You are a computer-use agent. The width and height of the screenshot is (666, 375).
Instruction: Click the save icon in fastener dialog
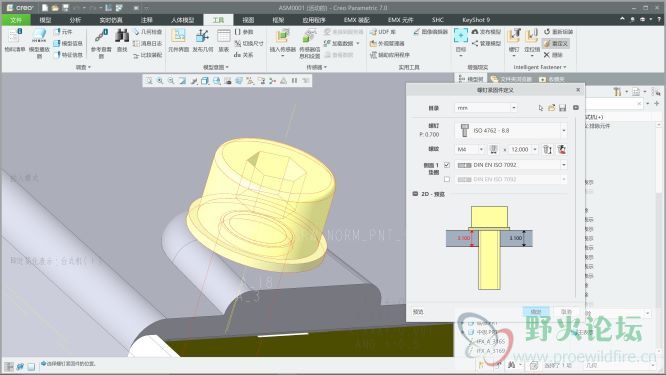click(x=563, y=108)
